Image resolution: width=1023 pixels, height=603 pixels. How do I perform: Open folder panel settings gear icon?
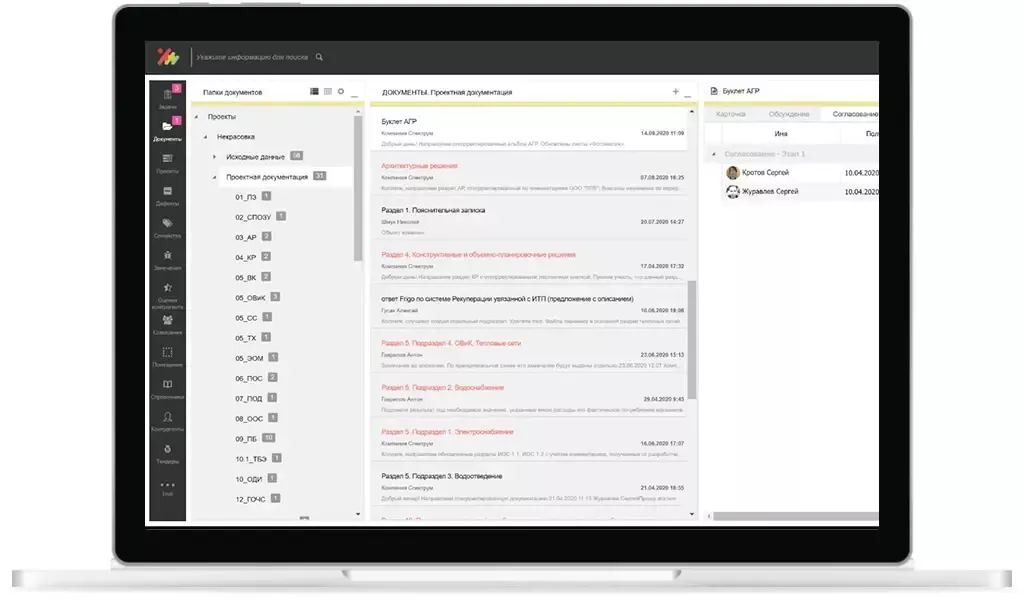pyautogui.click(x=341, y=91)
